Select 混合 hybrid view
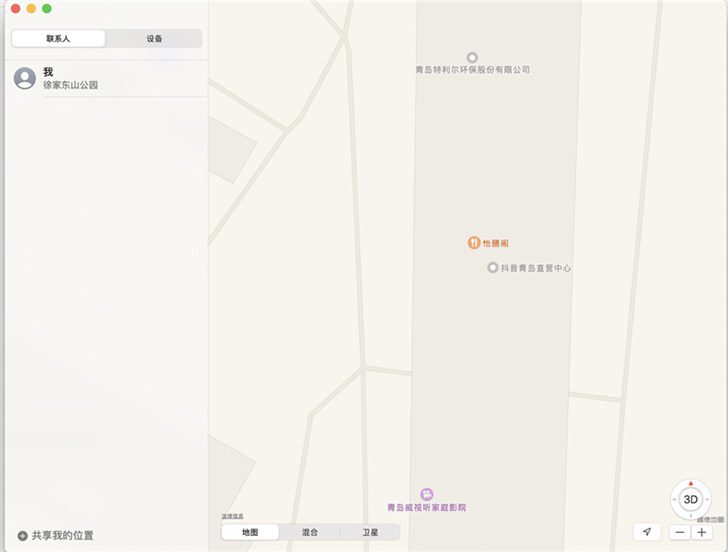Image resolution: width=728 pixels, height=552 pixels. [310, 532]
